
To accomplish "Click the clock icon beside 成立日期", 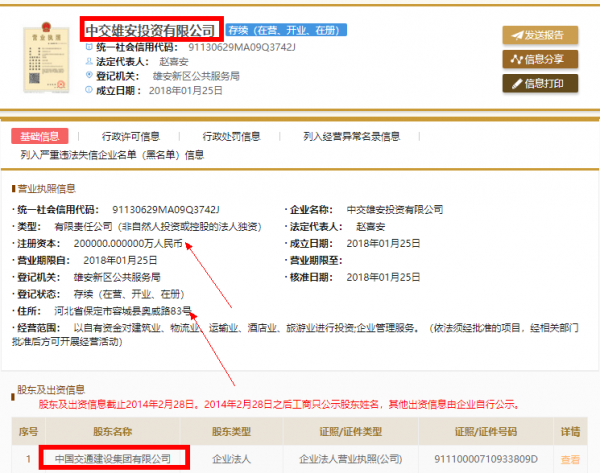I will coord(89,90).
